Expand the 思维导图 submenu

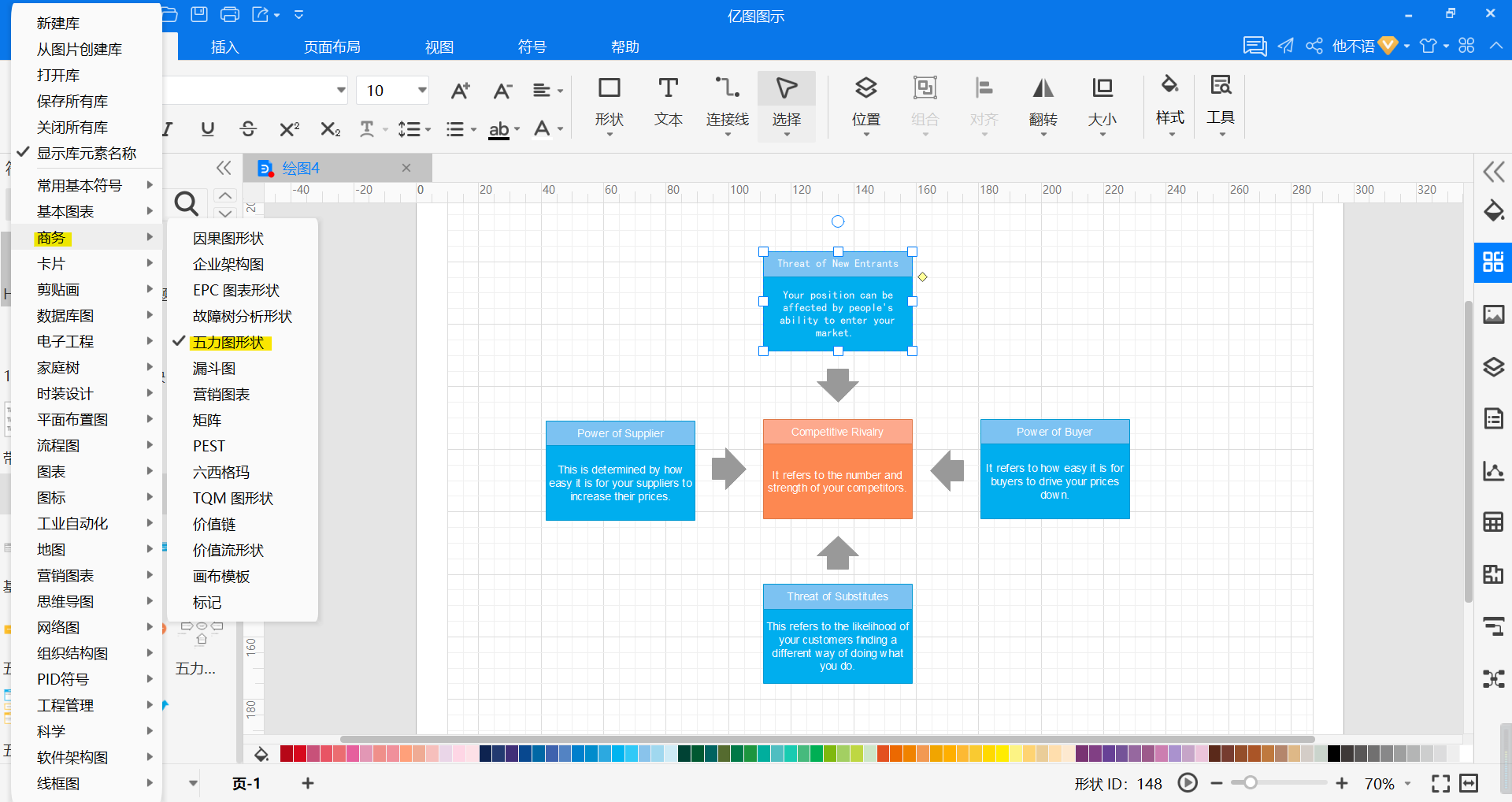pyautogui.click(x=87, y=601)
